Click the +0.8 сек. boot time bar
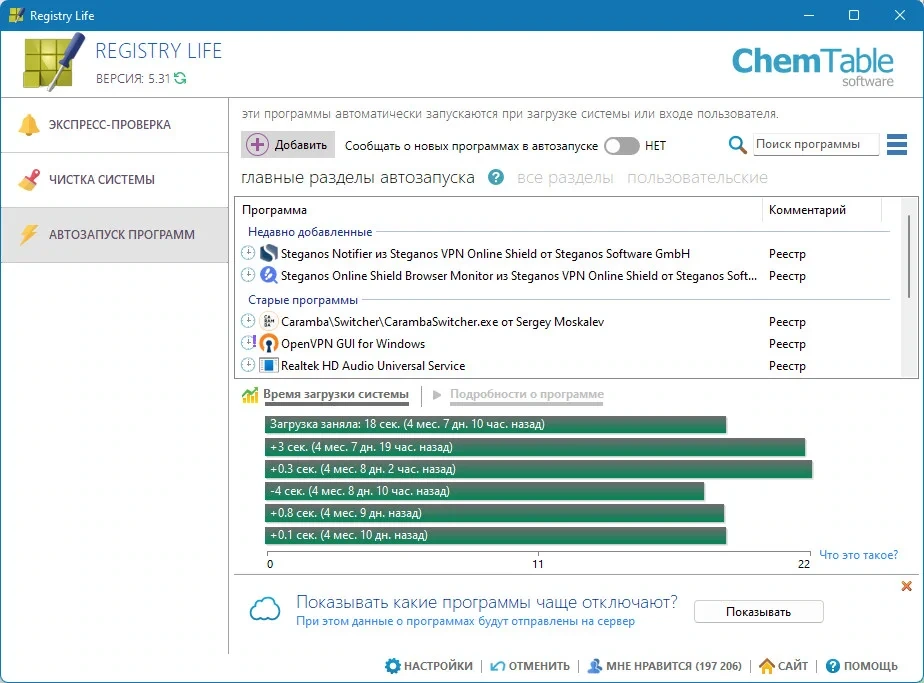 (x=494, y=513)
